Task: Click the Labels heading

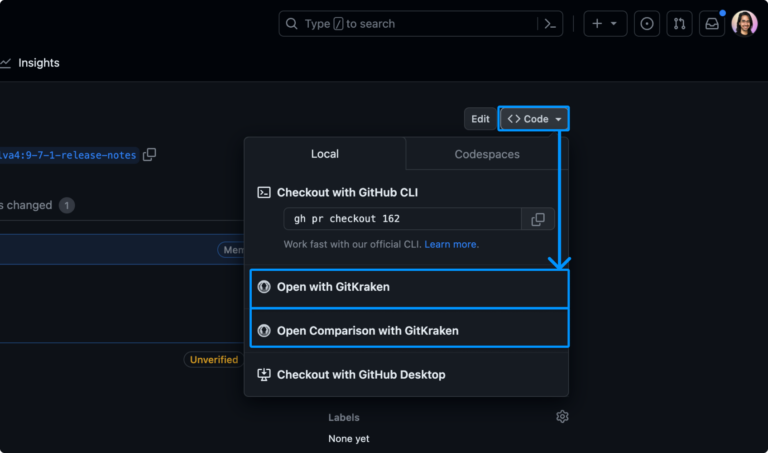Action: pos(344,417)
